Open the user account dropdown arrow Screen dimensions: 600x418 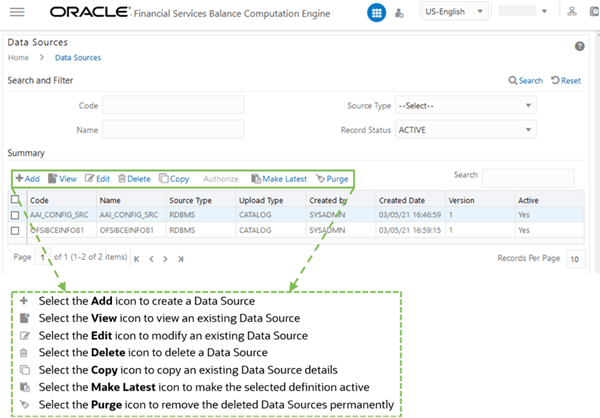pyautogui.click(x=544, y=11)
